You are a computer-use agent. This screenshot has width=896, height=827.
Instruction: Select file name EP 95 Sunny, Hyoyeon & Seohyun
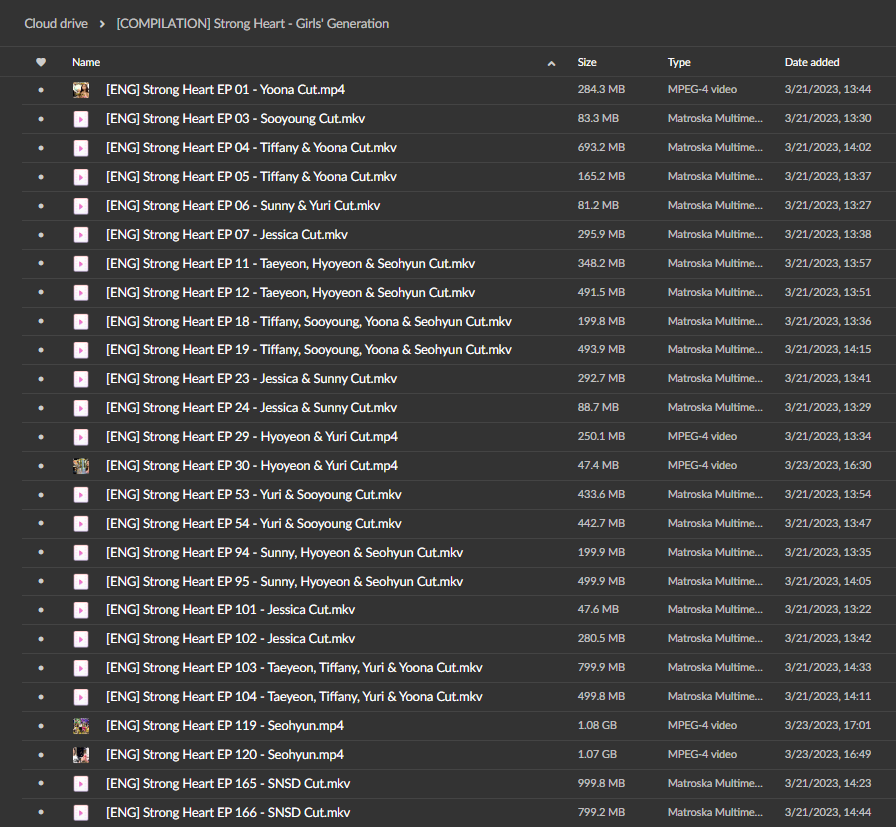pyautogui.click(x=285, y=582)
